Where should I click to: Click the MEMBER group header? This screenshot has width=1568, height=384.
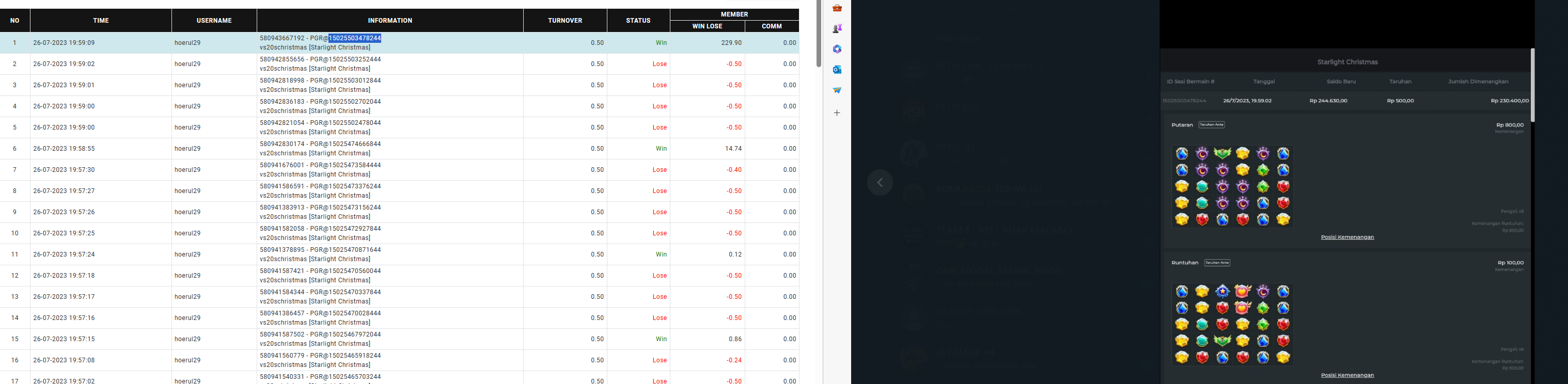click(735, 14)
